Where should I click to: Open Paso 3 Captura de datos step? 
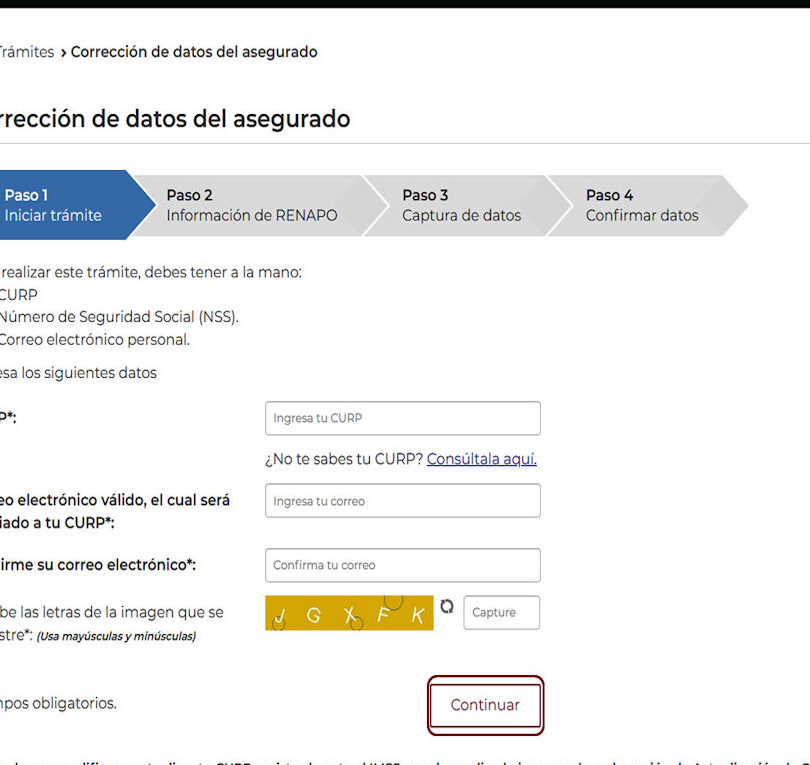[460, 205]
